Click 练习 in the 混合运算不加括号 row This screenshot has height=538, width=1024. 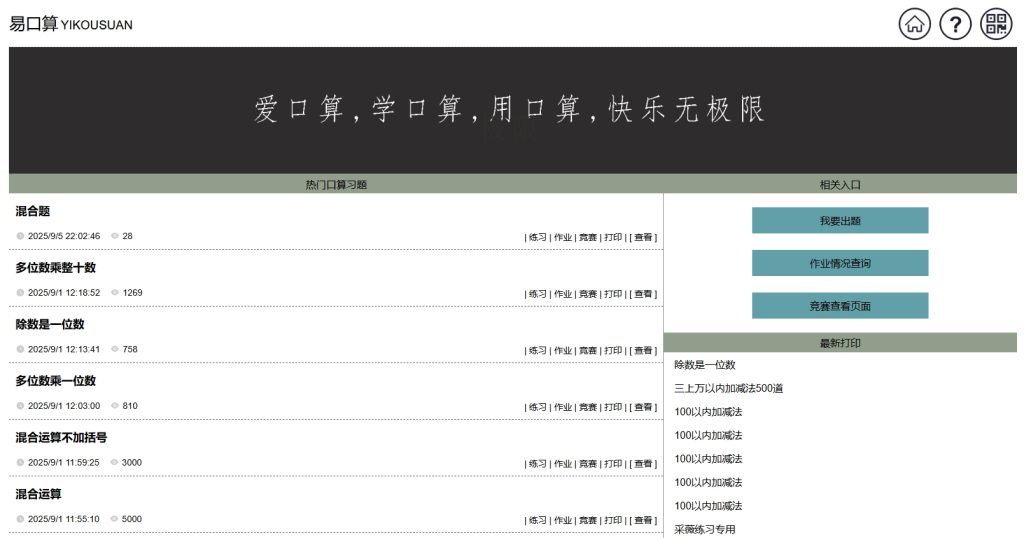pos(537,464)
